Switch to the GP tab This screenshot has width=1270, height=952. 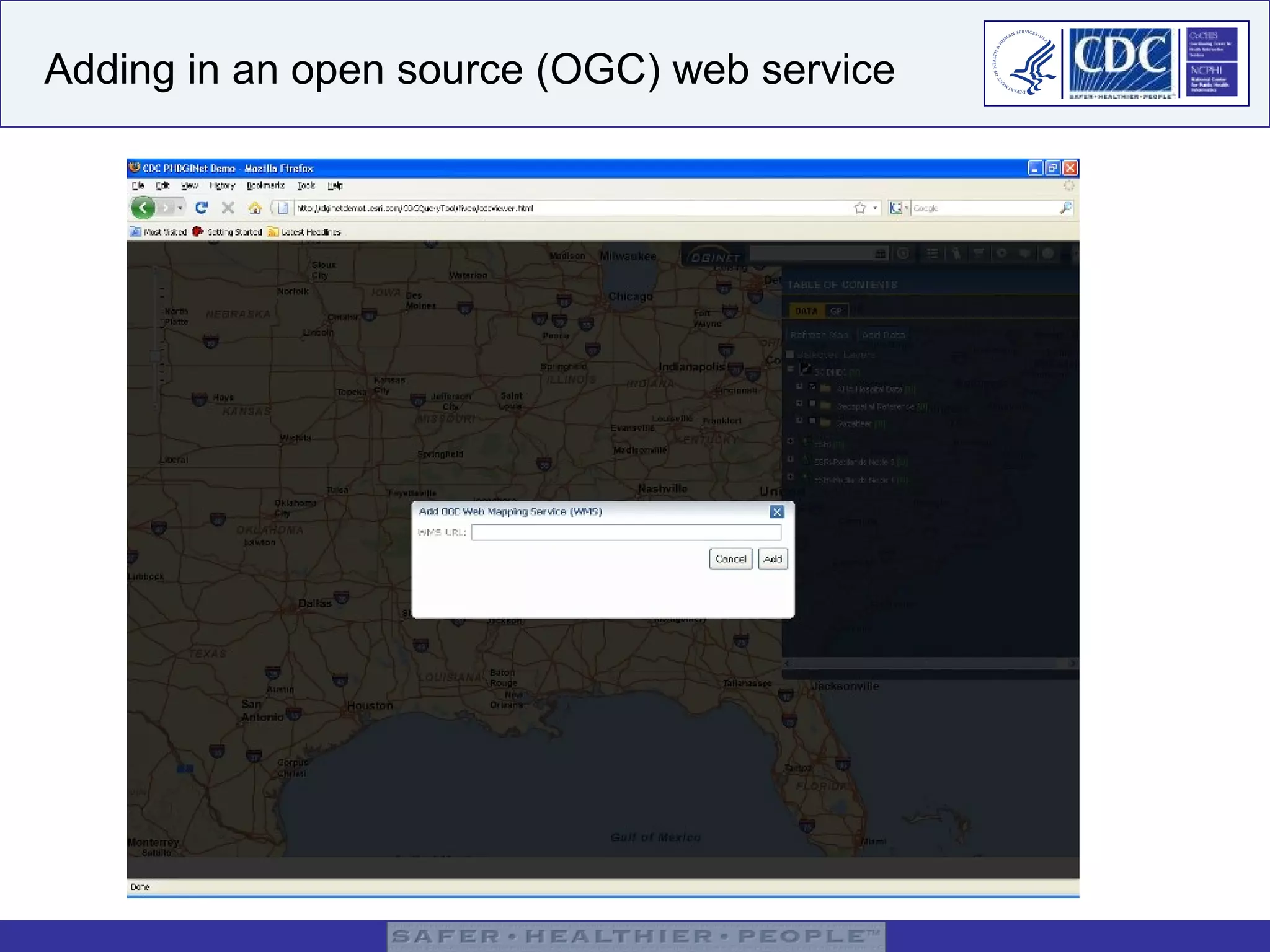coord(836,311)
